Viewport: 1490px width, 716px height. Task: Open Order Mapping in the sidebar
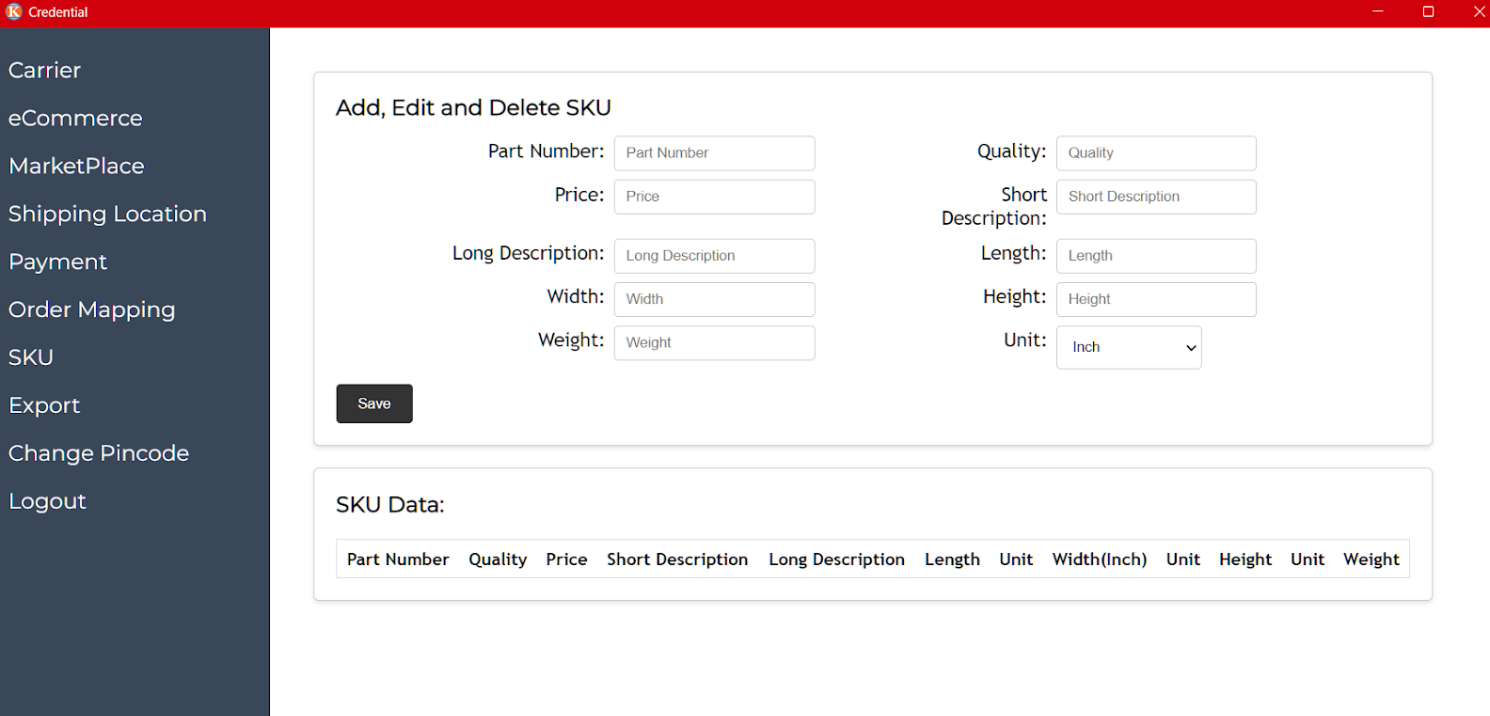(92, 310)
